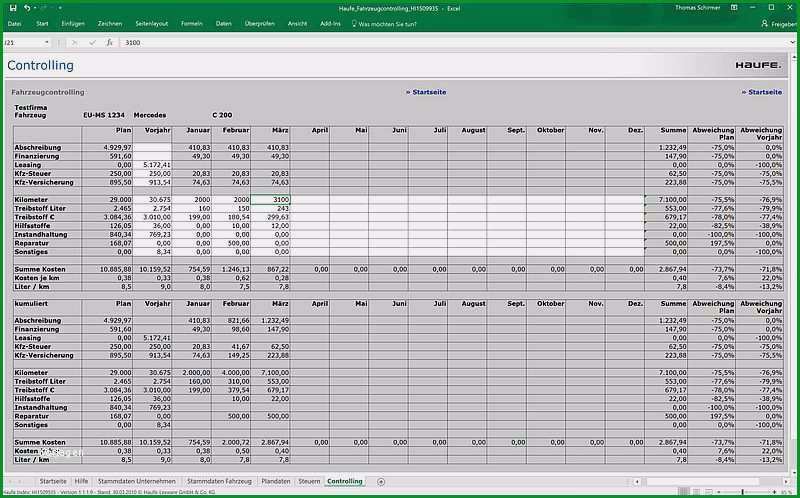Switch to the Start ribbon tab
800x498 pixels.
(42, 23)
